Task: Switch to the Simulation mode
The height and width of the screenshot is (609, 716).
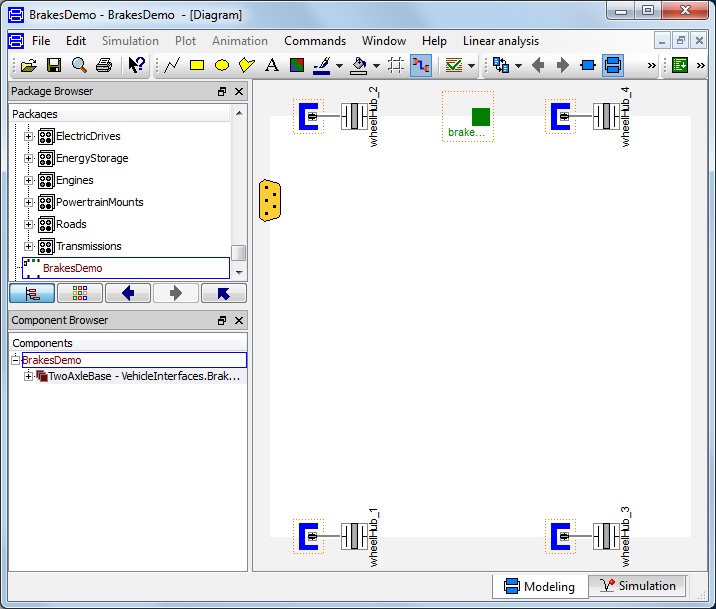Action: click(636, 586)
